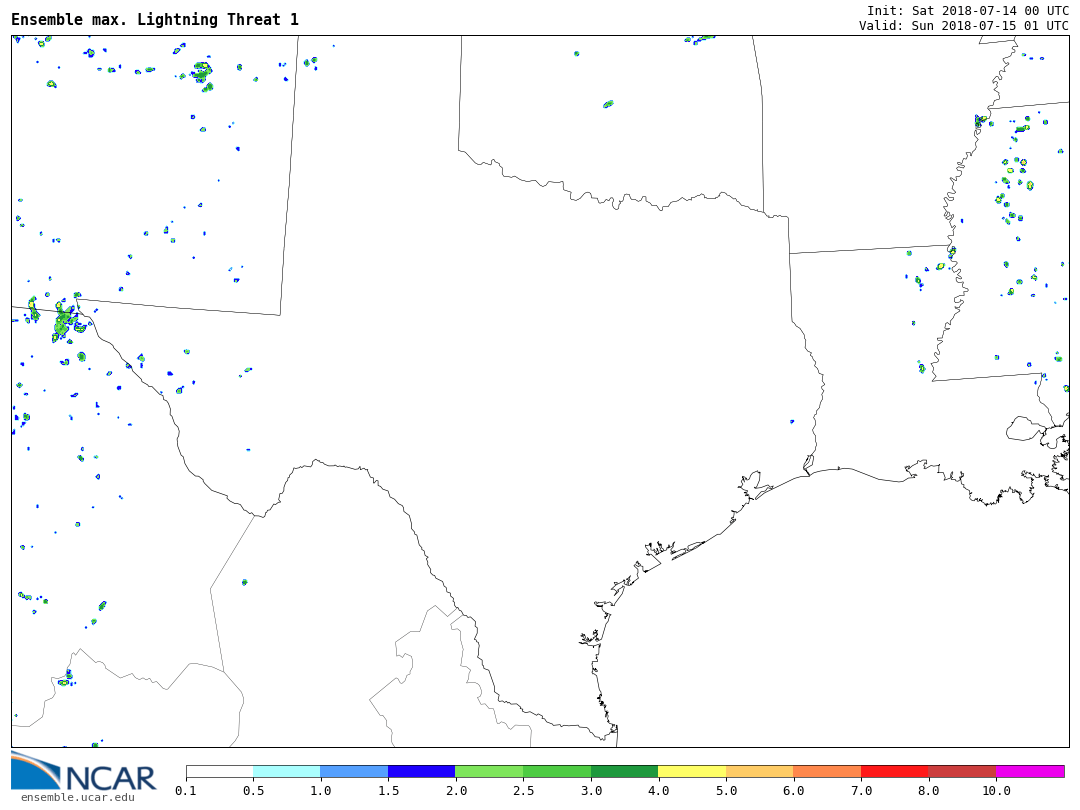Select the dark green 3.0–4.0 colorbar segment
The image size is (1080, 810).
coord(624,772)
